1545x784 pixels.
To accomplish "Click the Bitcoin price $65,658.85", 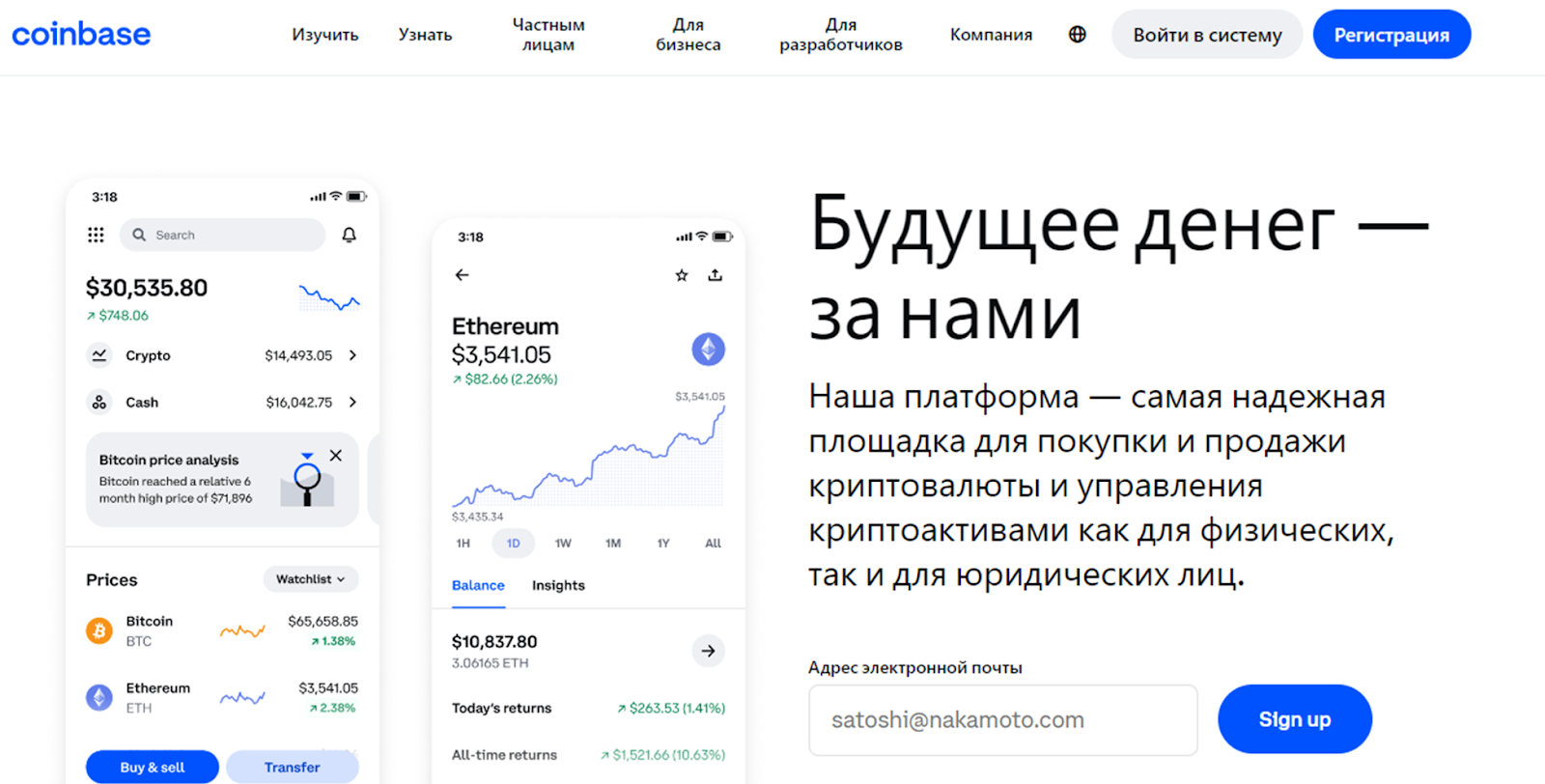I will 323,621.
